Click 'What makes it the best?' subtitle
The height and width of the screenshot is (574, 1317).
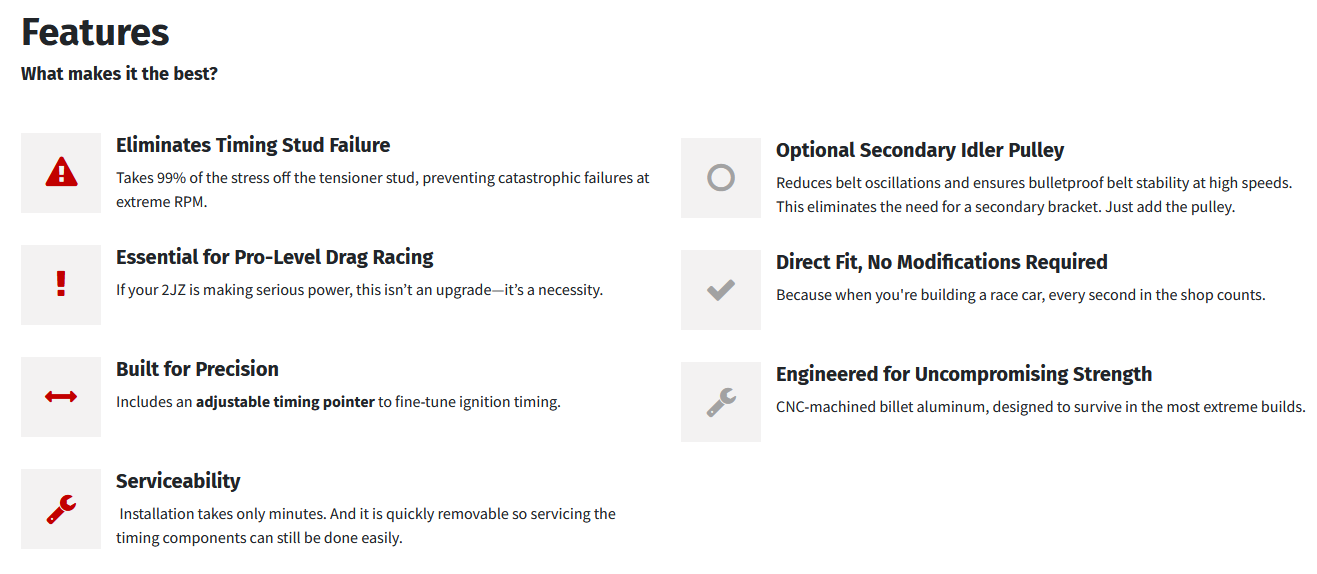(x=119, y=74)
